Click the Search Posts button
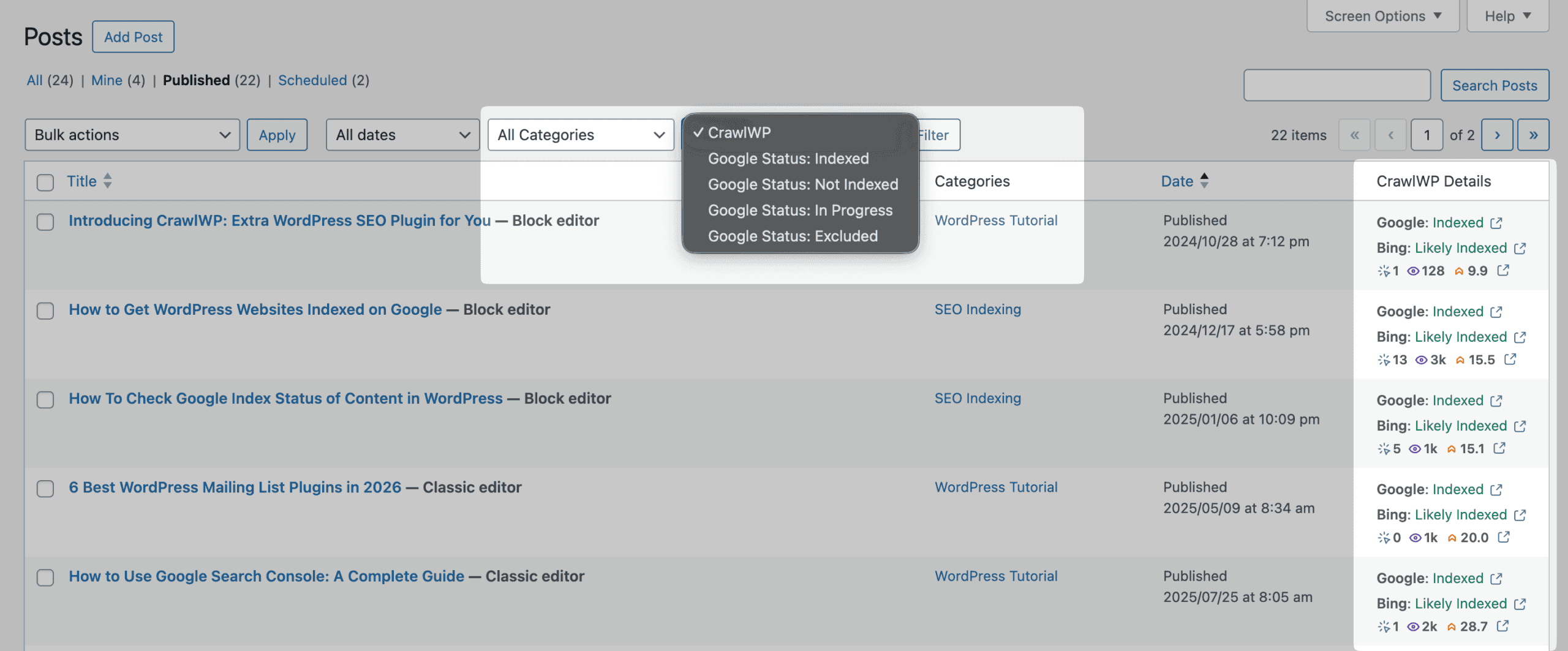Image resolution: width=1568 pixels, height=651 pixels. (1494, 85)
